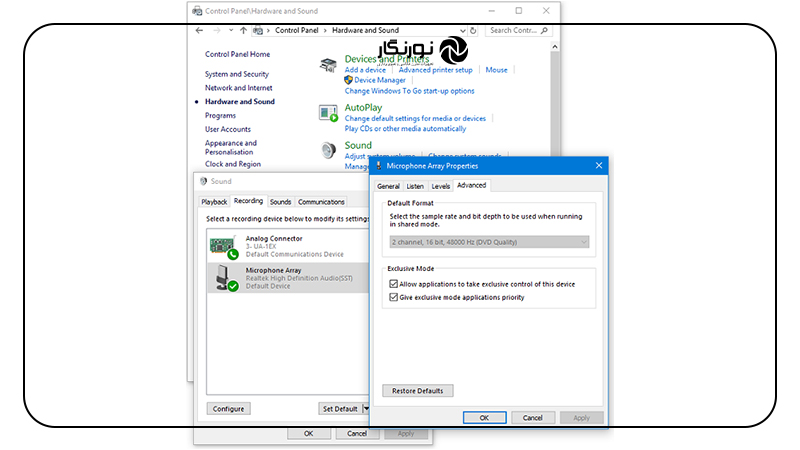Open the recent locations dropdown chevron

tap(229, 31)
